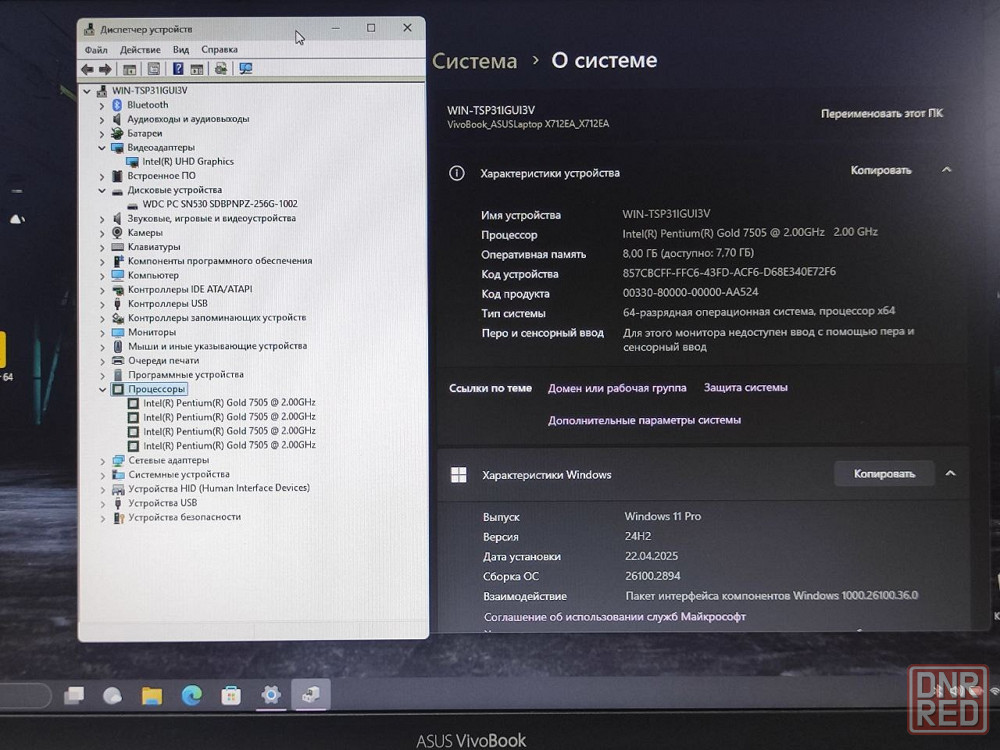Open the Файл menu

96,50
